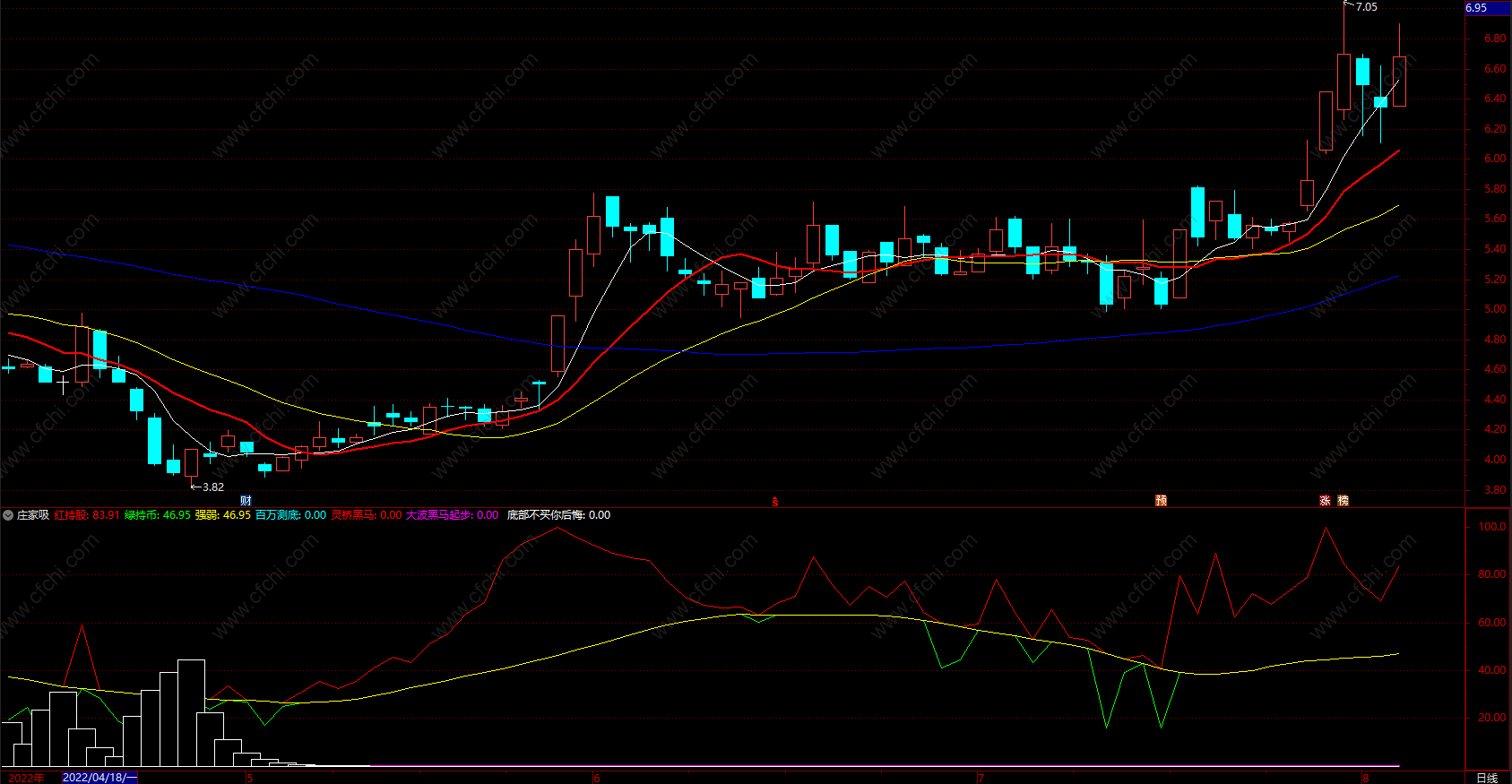Screen dimensions: 1512x784
Task: Select the 红持股: 83.91 indicator value
Action: pyautogui.click(x=87, y=515)
